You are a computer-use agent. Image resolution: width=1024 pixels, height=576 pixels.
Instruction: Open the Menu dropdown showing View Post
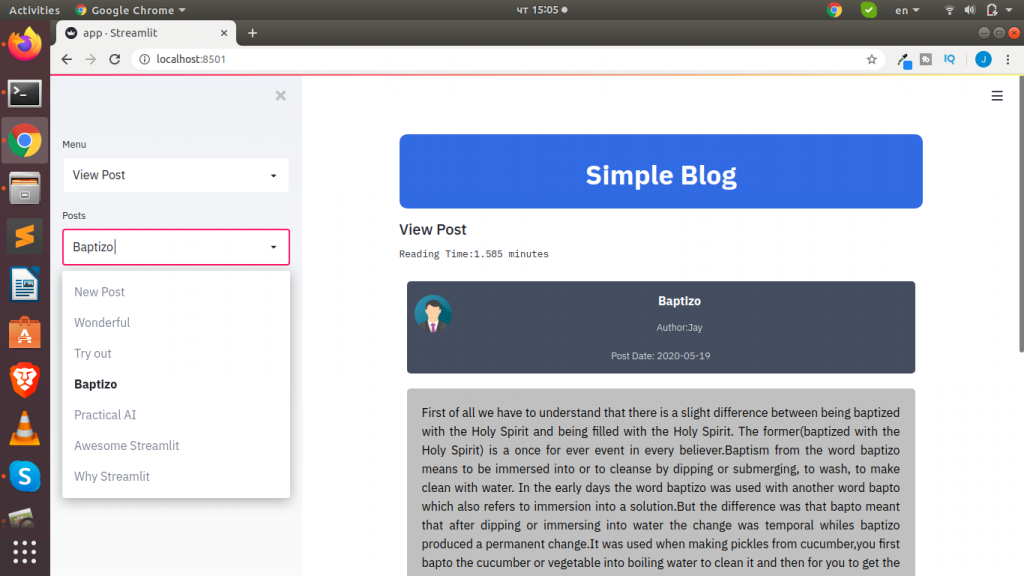(175, 175)
